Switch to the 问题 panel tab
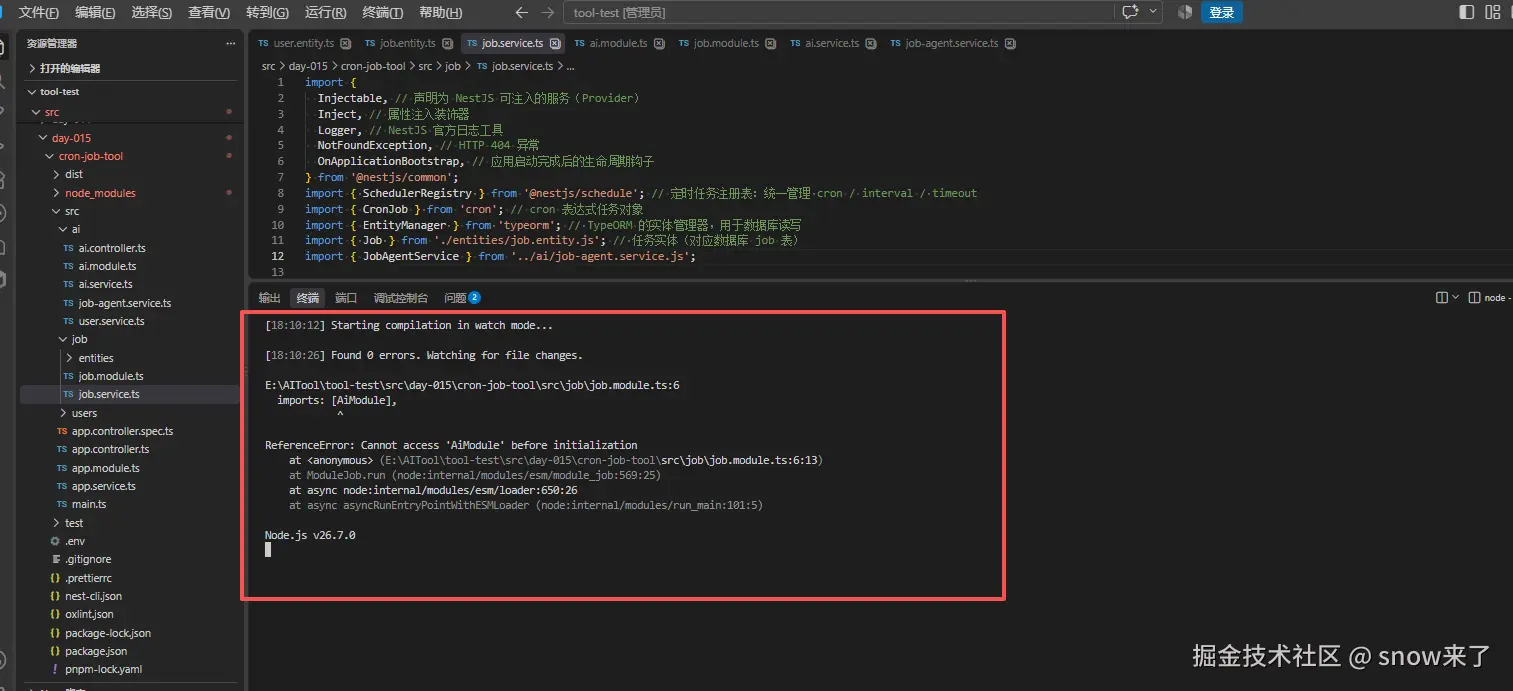 click(x=462, y=298)
